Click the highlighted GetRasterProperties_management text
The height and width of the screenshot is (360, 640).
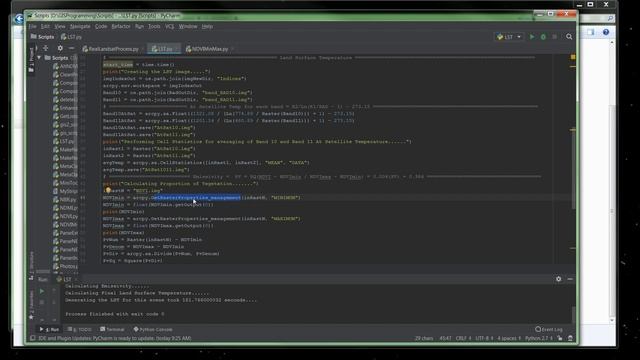pyautogui.click(x=196, y=198)
